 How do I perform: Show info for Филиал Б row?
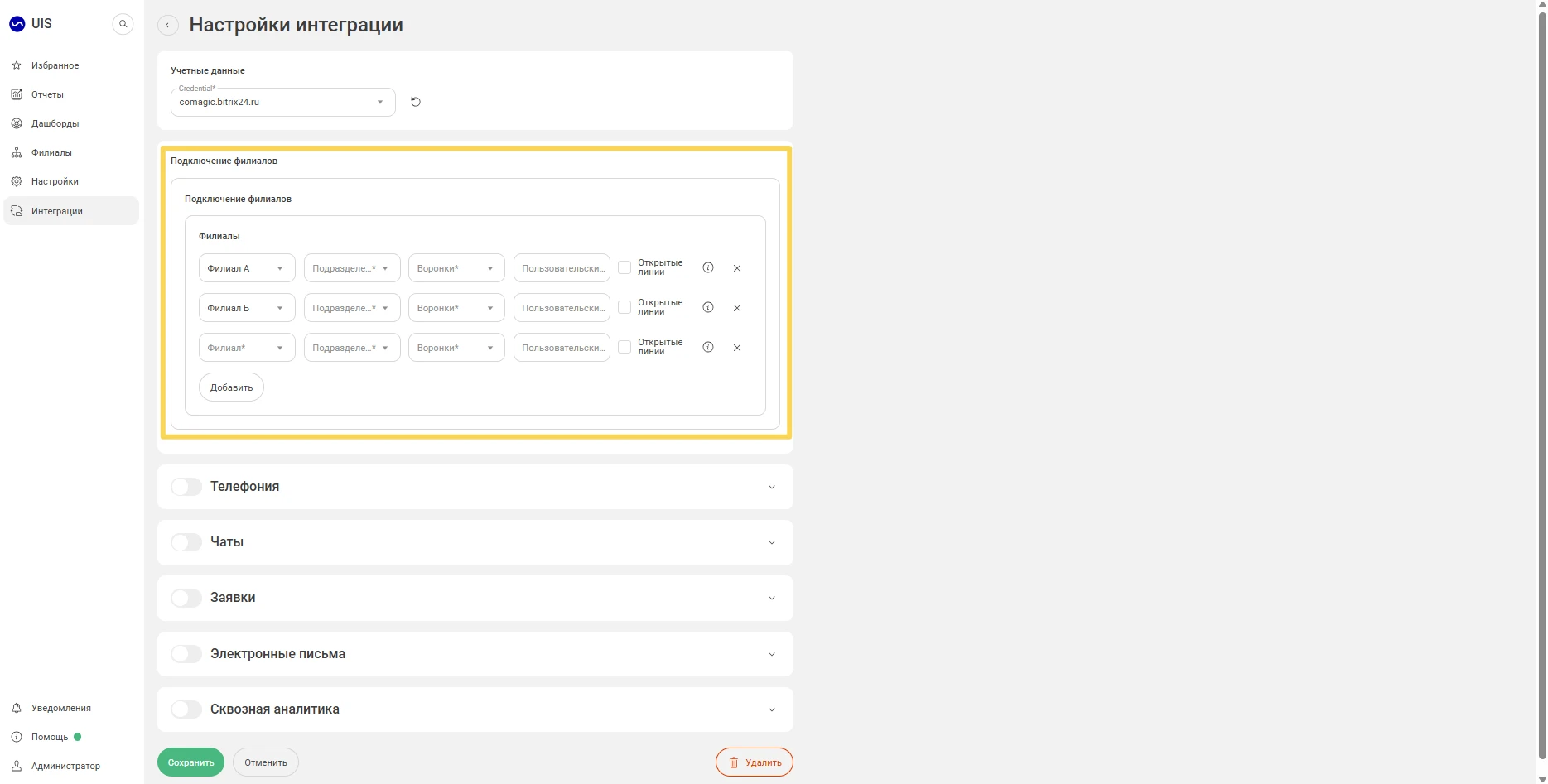708,307
